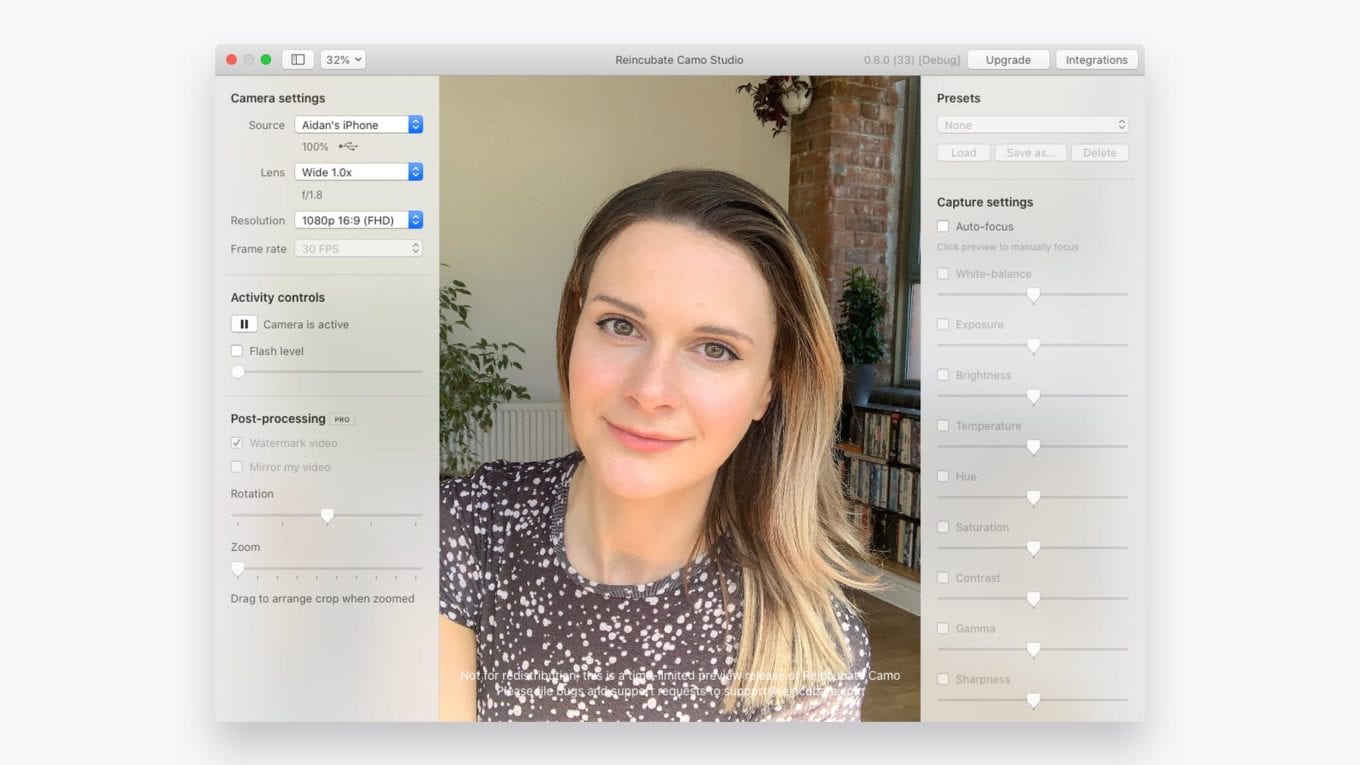Enable the Auto-focus checkbox
The width and height of the screenshot is (1360, 765).
943,227
